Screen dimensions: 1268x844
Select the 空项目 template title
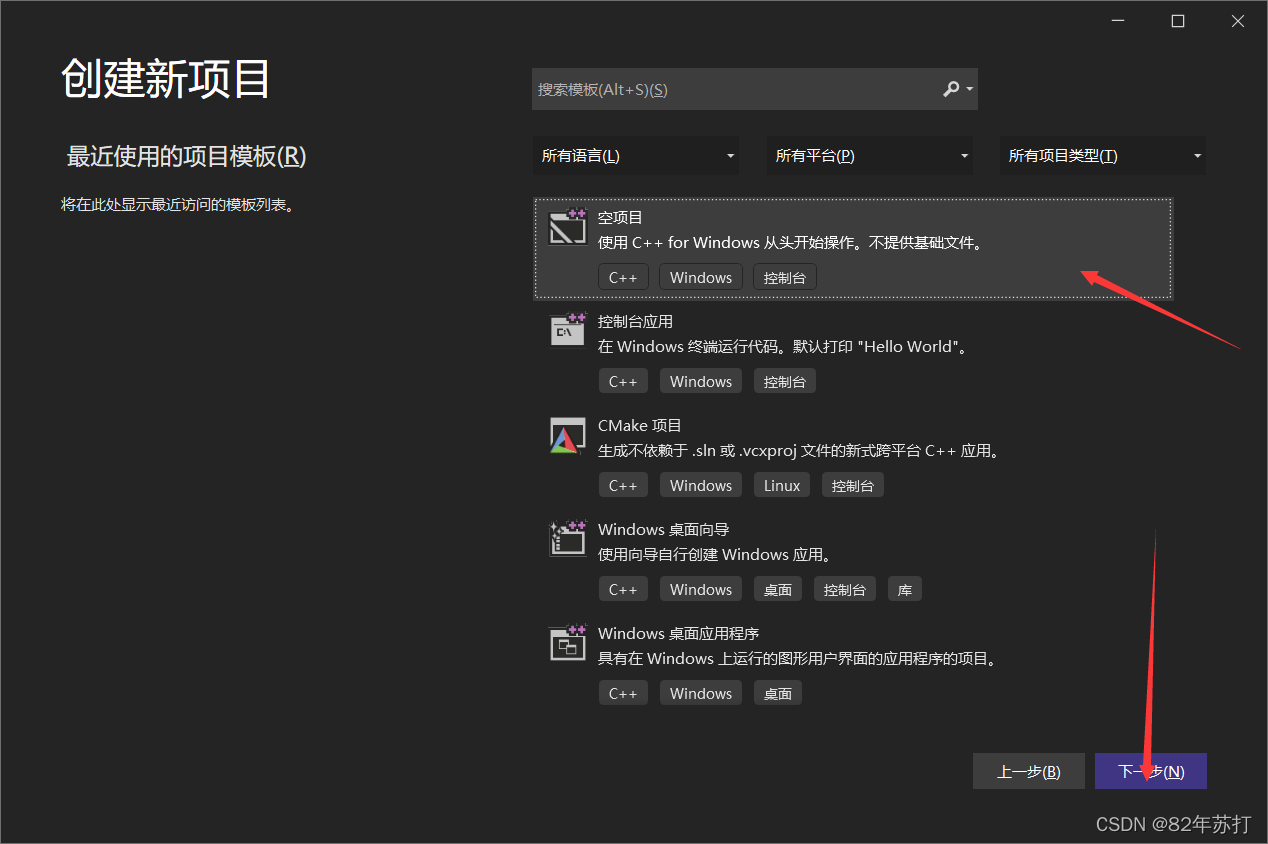pyautogui.click(x=620, y=217)
